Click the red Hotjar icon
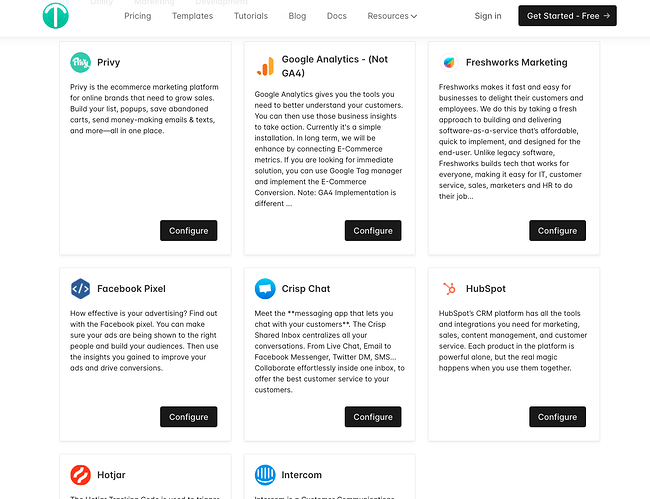650x499 pixels. click(x=80, y=475)
